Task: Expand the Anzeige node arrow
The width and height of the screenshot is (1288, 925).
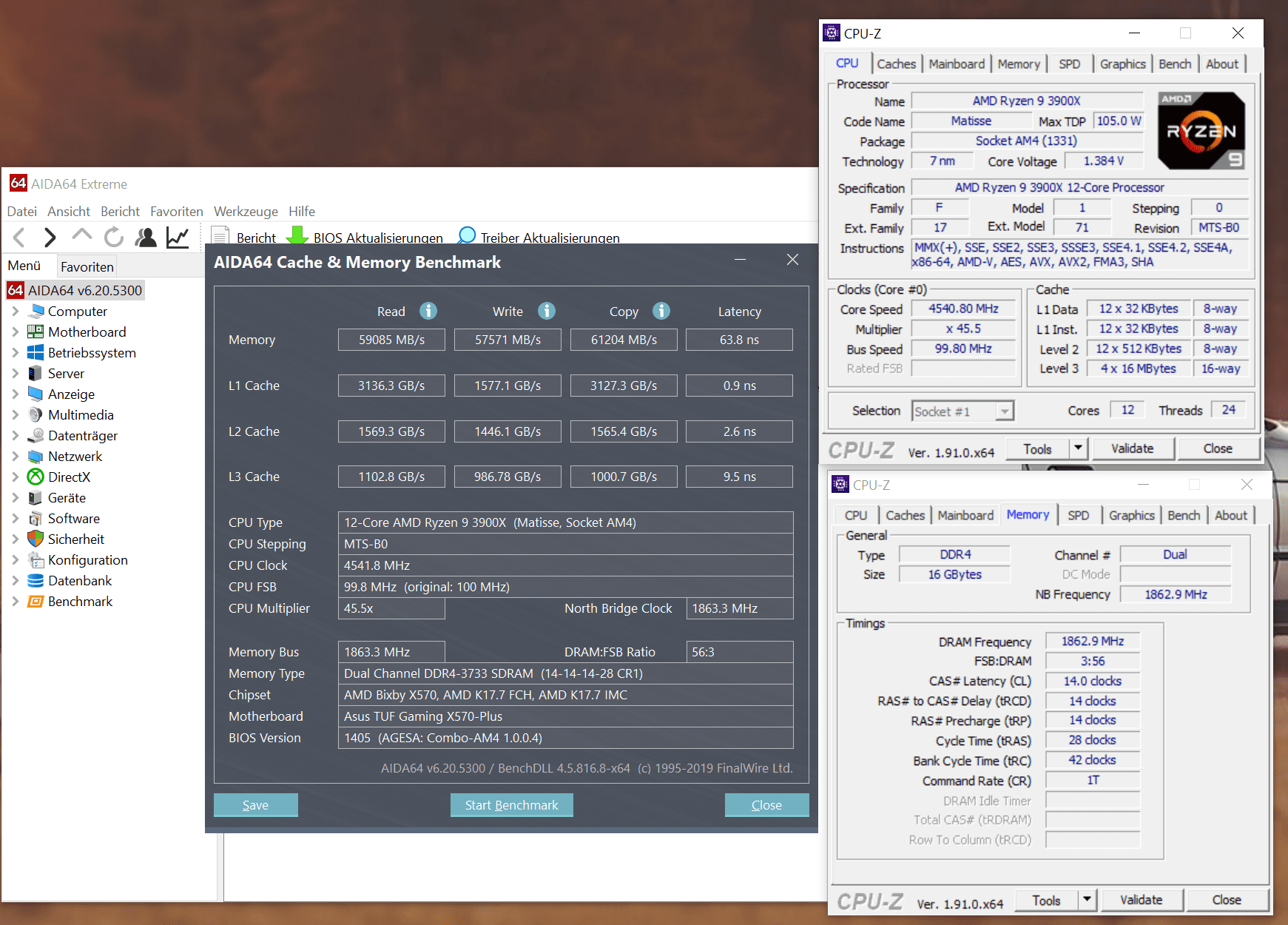Action: click(16, 394)
